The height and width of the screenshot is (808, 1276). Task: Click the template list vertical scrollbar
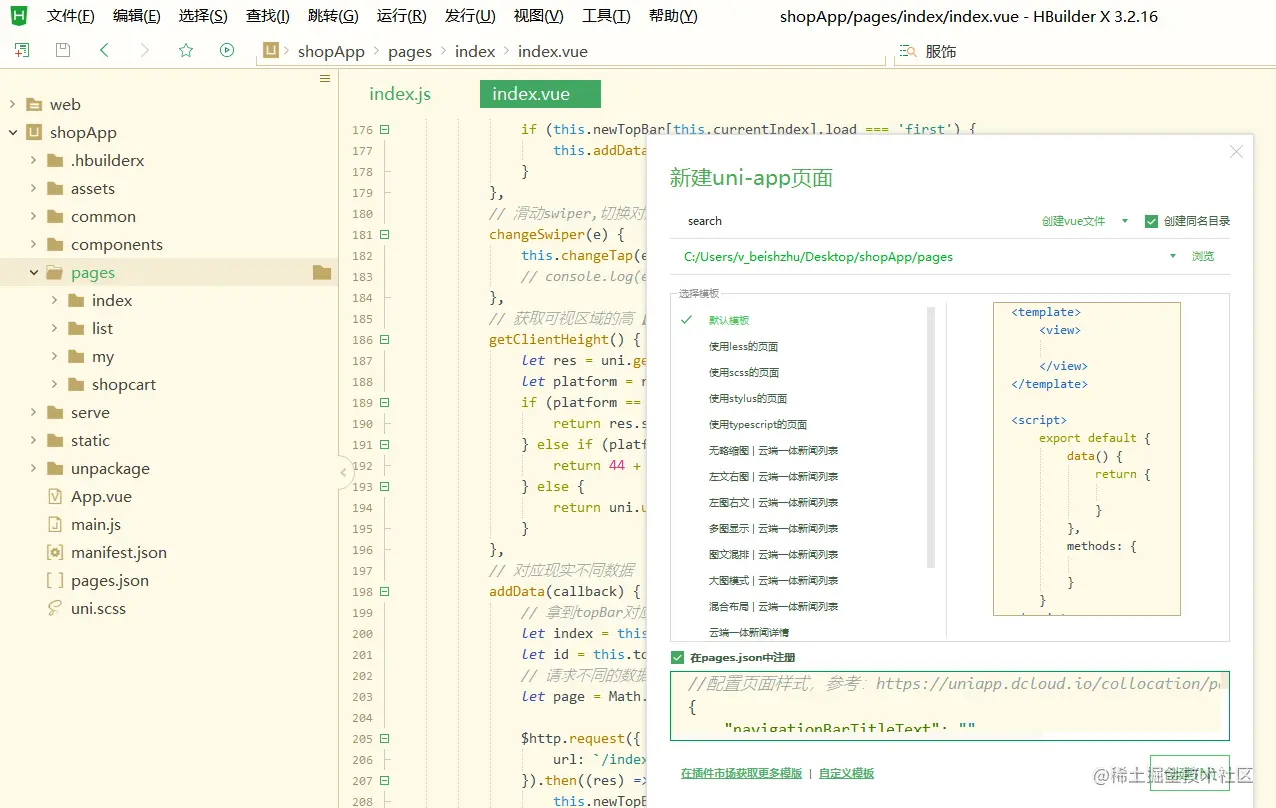coord(931,436)
